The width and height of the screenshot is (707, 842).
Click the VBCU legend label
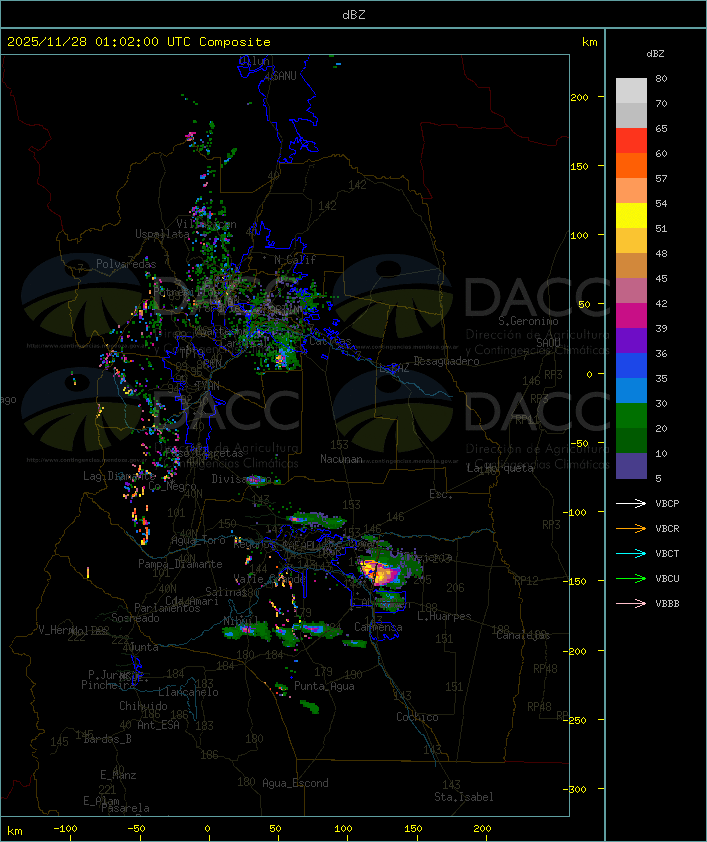point(667,578)
